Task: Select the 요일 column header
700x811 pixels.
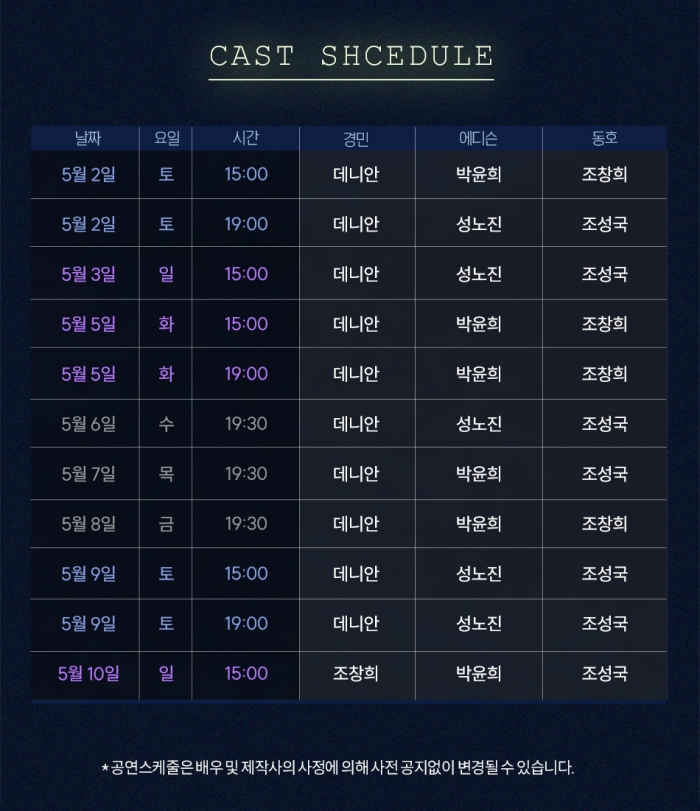Action: click(x=166, y=139)
